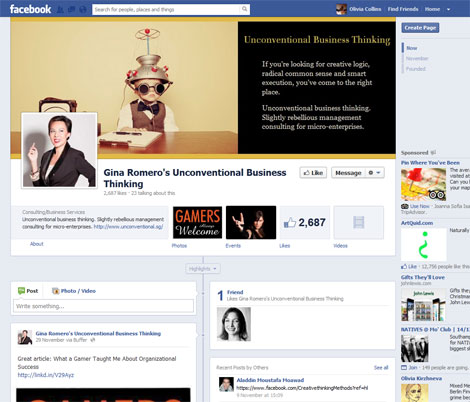The image size is (470, 402).
Task: Open messages icon in top bar
Action: [71, 9]
